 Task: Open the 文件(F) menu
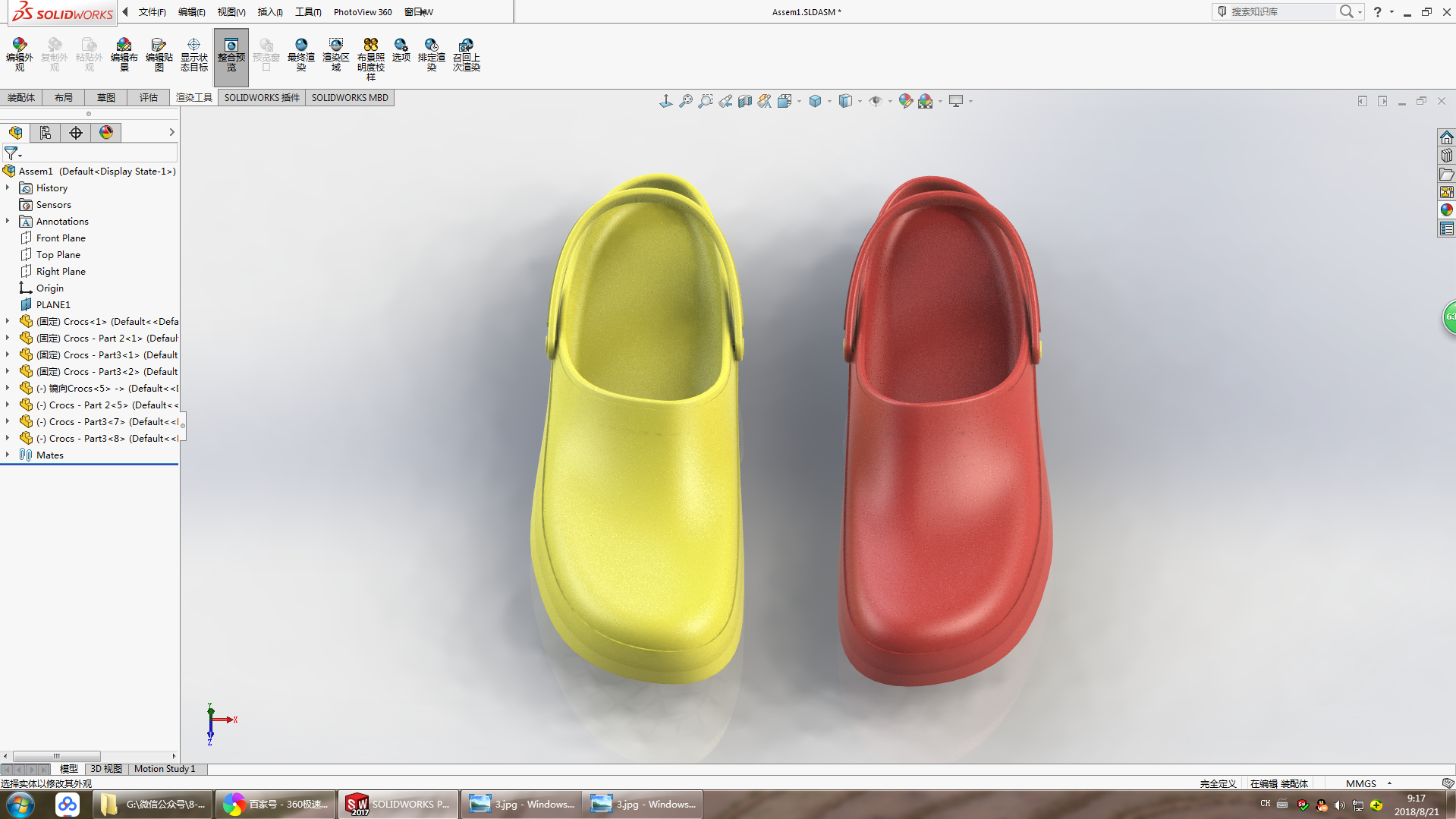[x=152, y=12]
